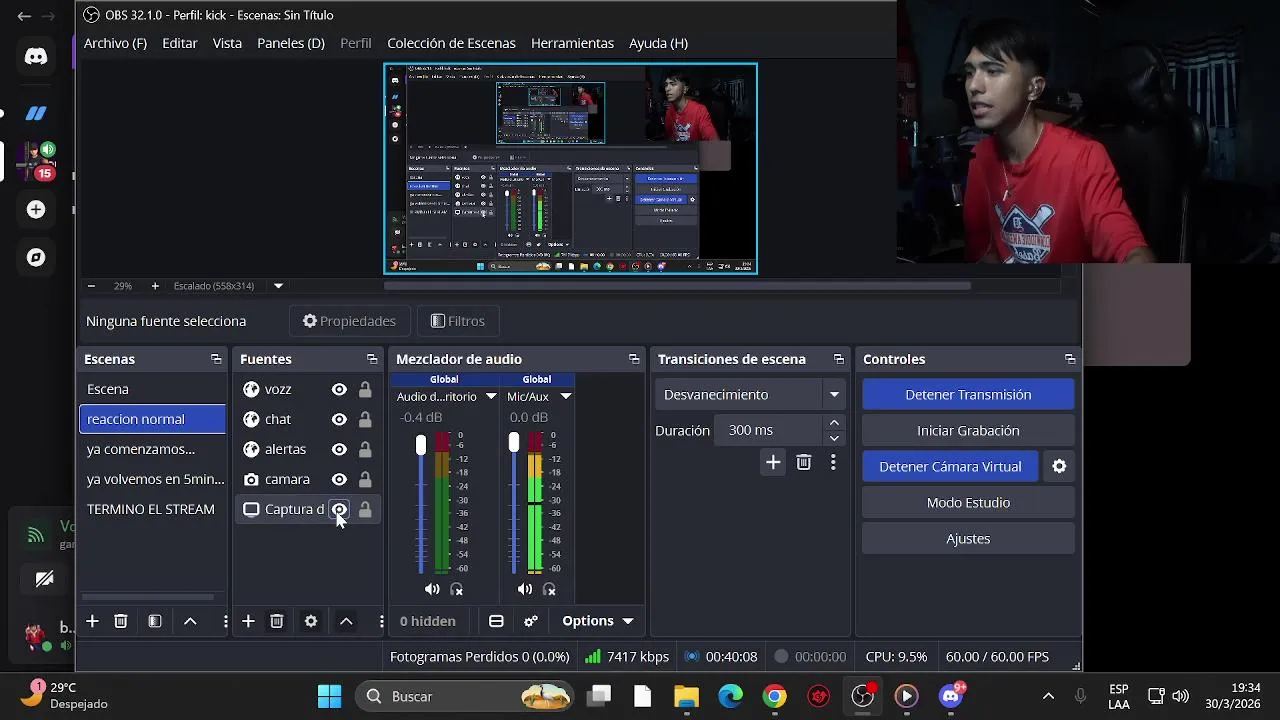The width and height of the screenshot is (1280, 720).
Task: Decrease transition duration stepper
Action: [834, 438]
